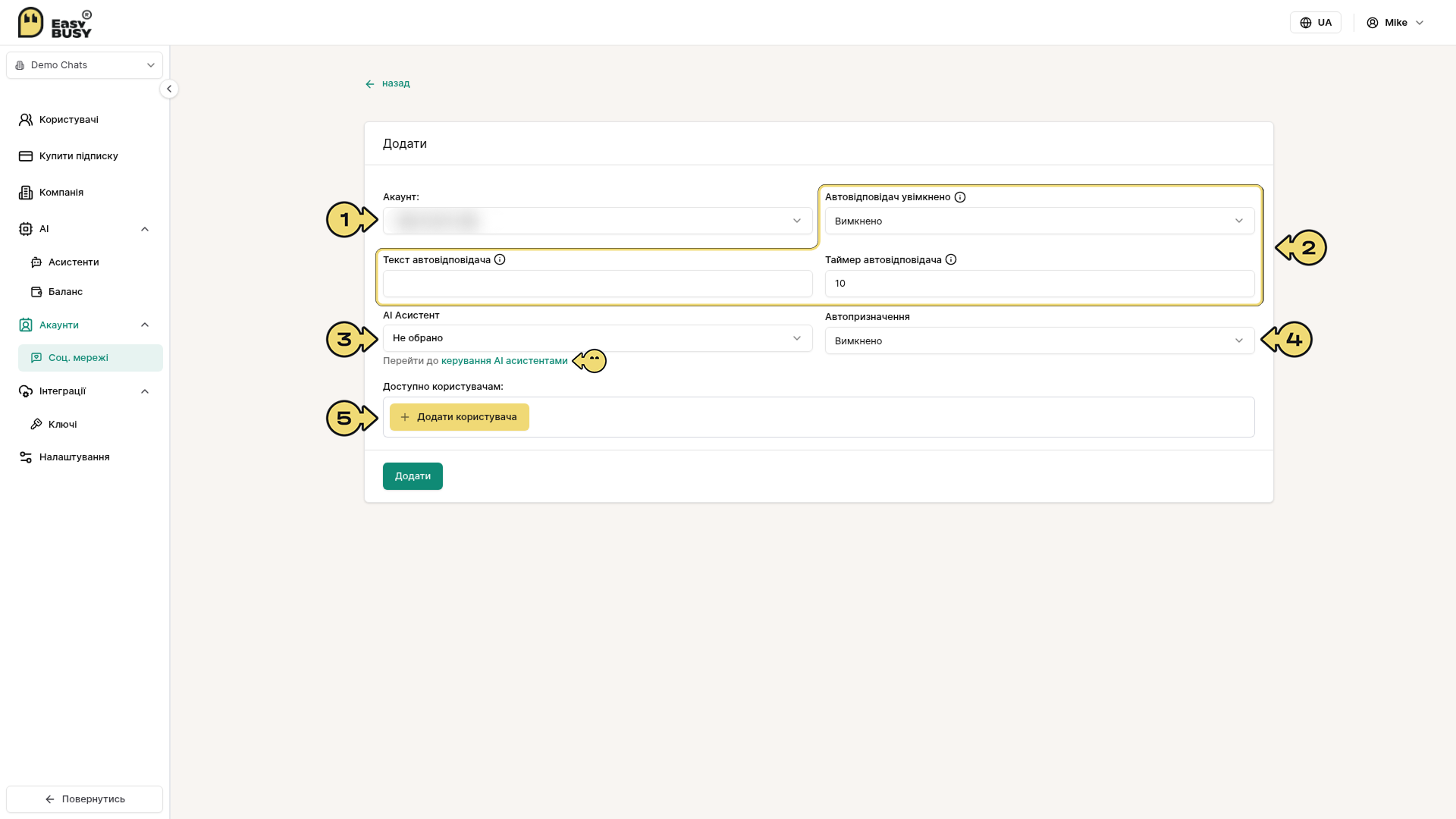This screenshot has height=819, width=1456.
Task: Go back via the назад link
Action: click(x=388, y=83)
